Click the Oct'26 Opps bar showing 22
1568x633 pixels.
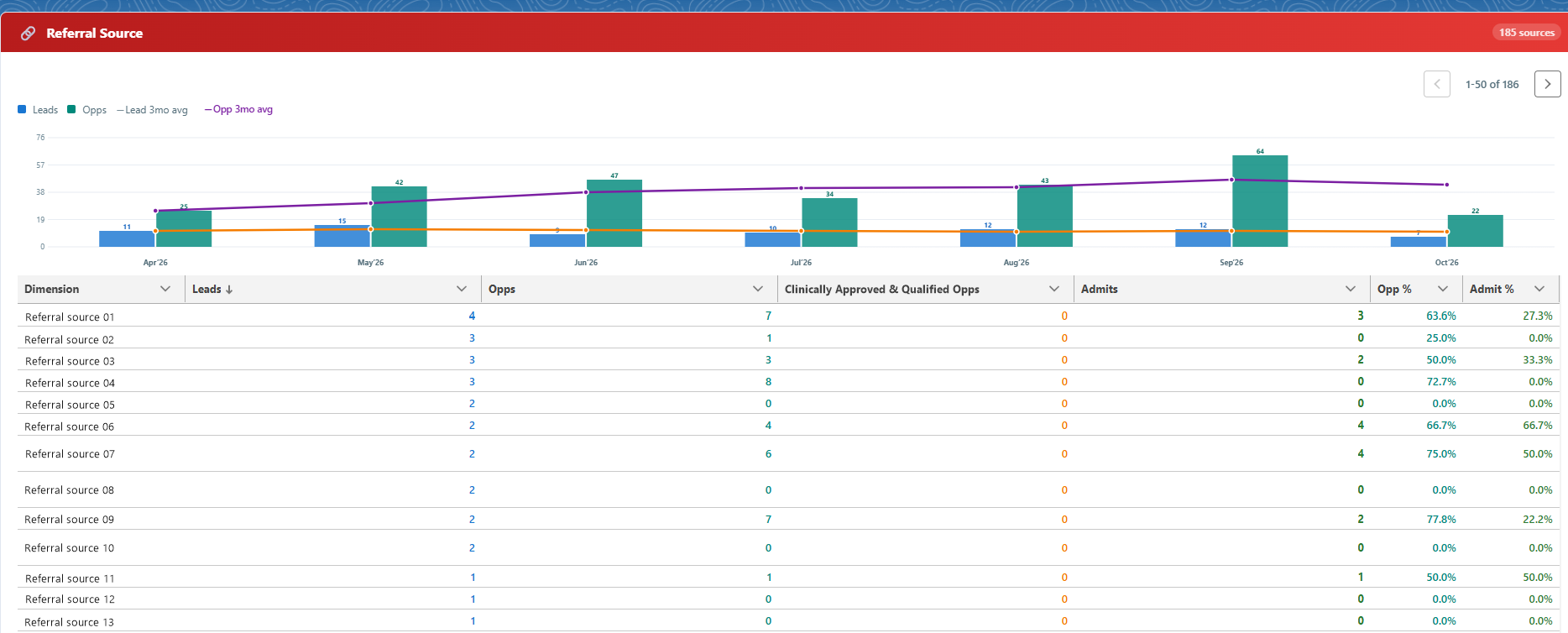click(1476, 231)
